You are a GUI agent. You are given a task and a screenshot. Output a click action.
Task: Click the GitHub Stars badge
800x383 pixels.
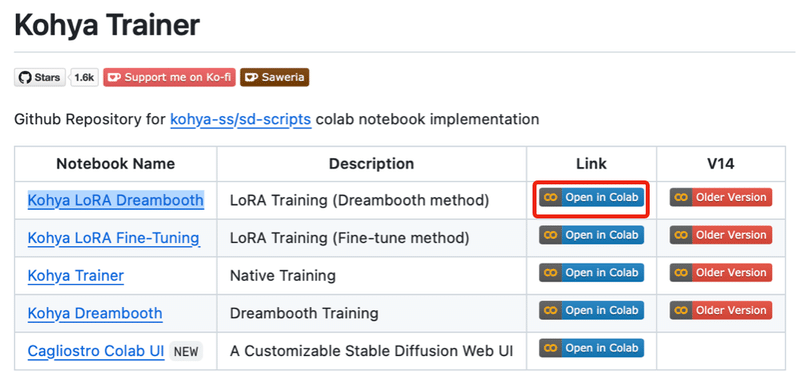pos(40,78)
